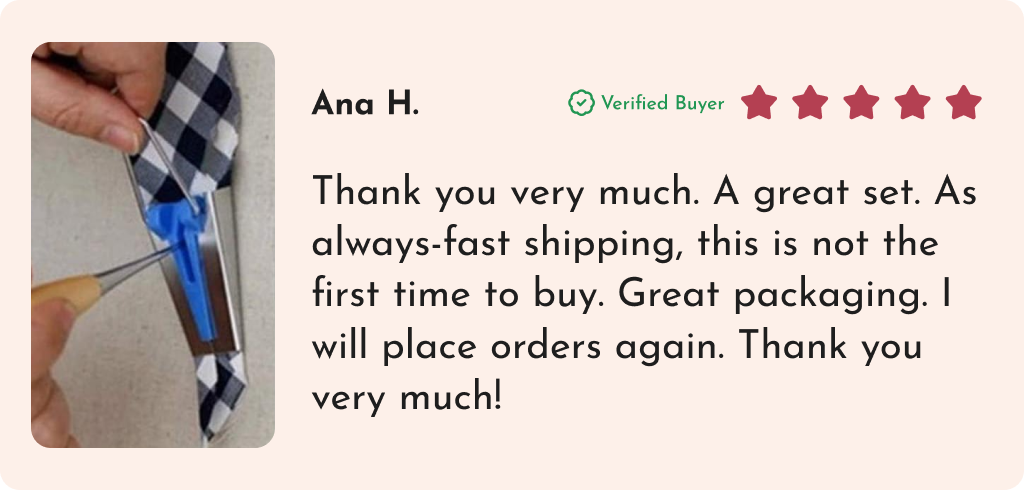Click the green verified checkmark badge icon
The width and height of the screenshot is (1024, 490).
tap(581, 103)
